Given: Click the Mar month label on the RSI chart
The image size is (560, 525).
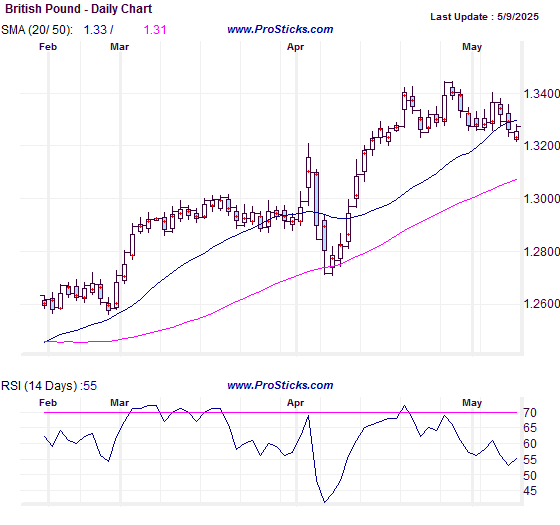Looking at the screenshot, I should [119, 403].
